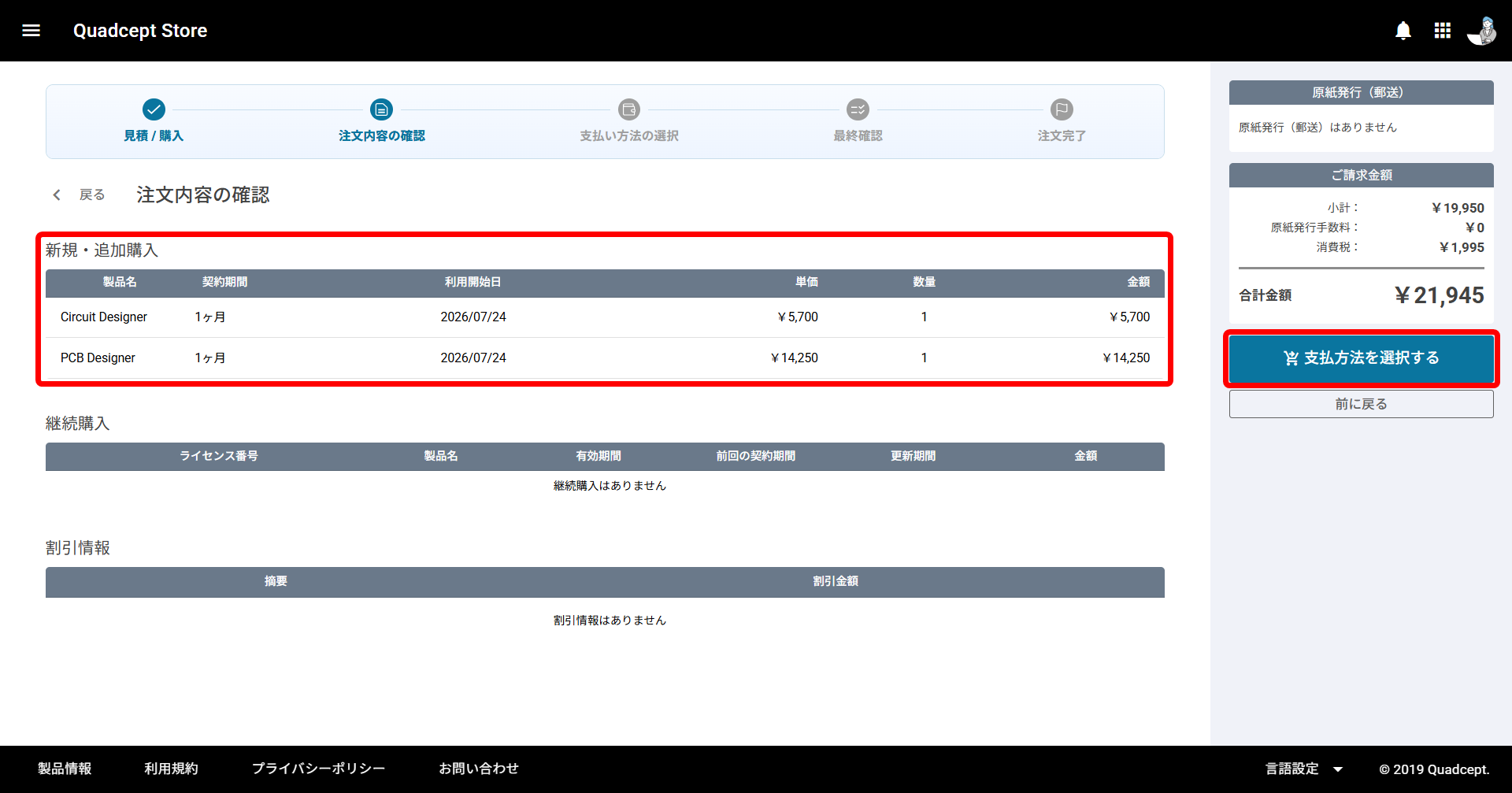
Task: Open the プライバシーポリシー footer link
Action: 318,769
